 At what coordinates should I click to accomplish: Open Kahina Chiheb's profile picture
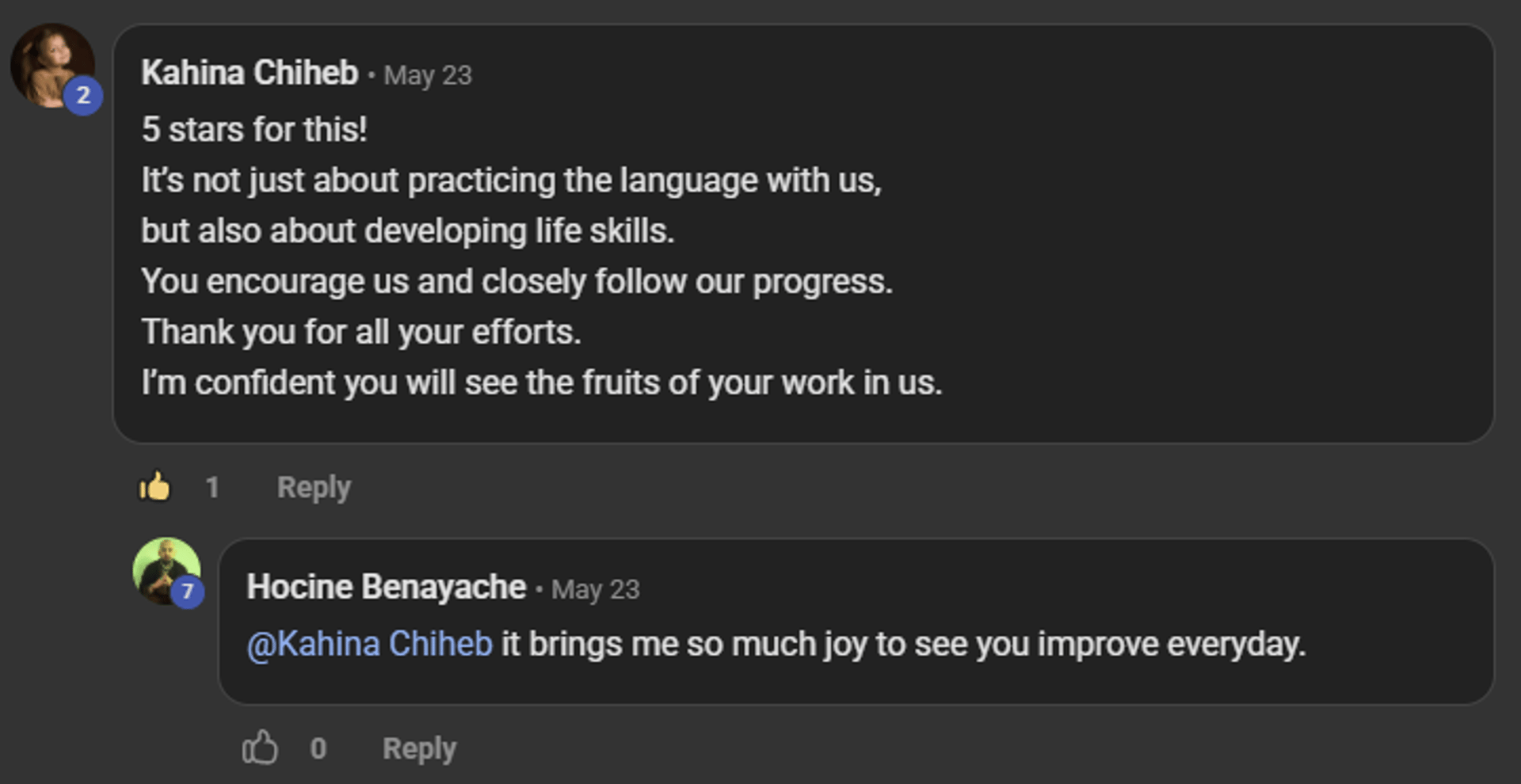tap(48, 62)
